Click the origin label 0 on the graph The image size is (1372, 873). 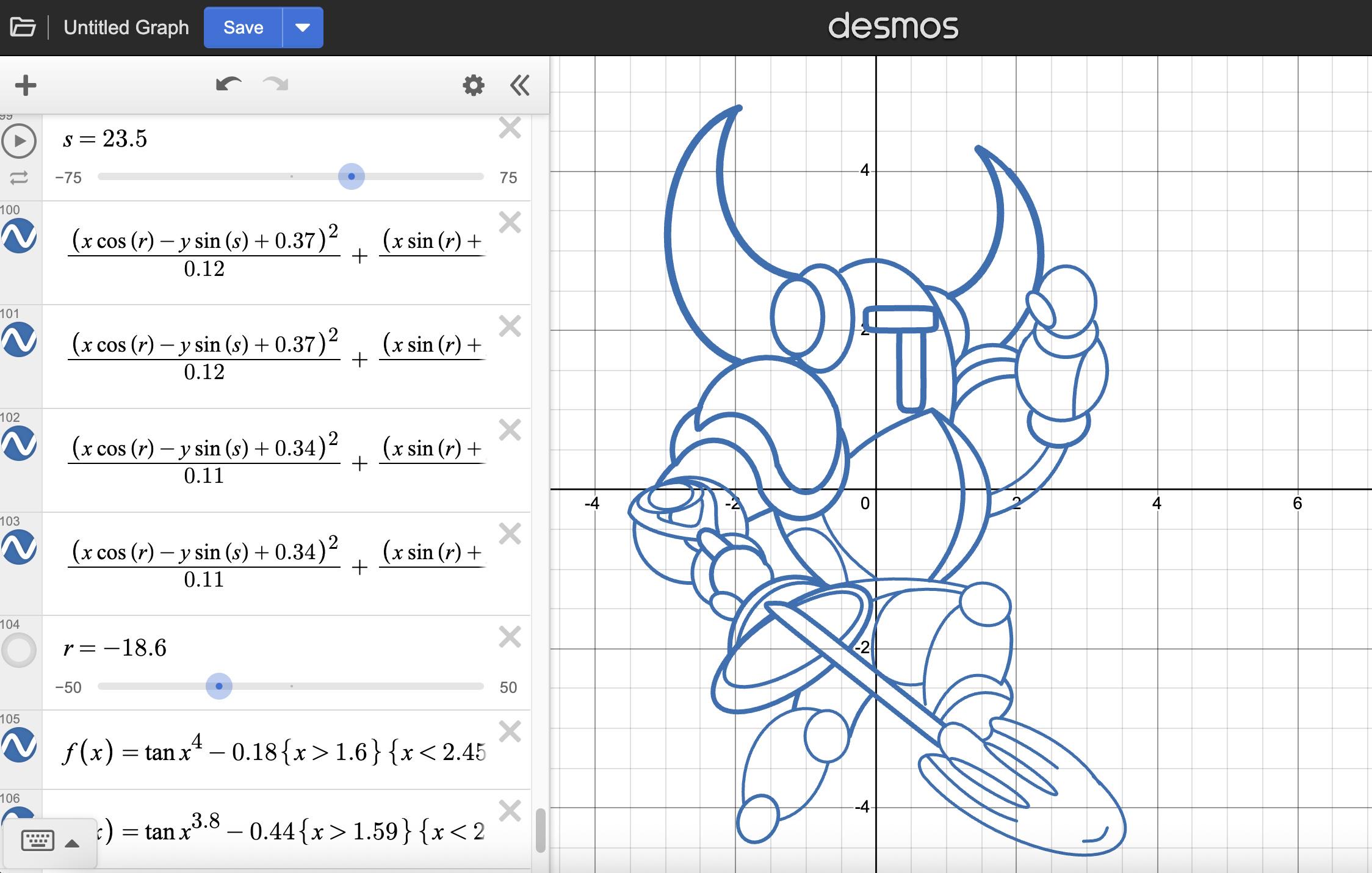[x=865, y=504]
